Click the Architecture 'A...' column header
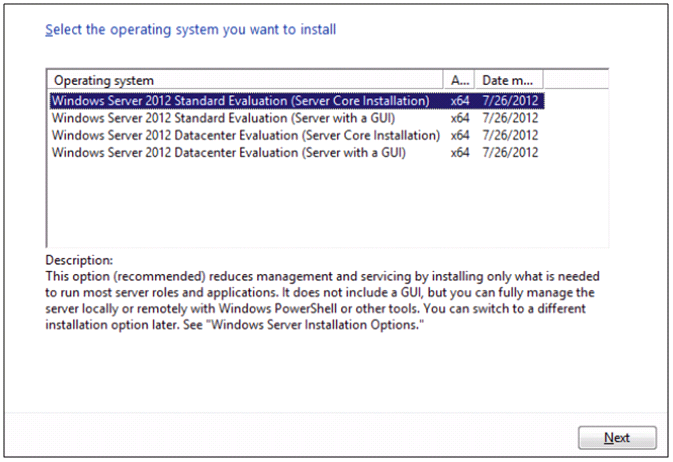 459,80
